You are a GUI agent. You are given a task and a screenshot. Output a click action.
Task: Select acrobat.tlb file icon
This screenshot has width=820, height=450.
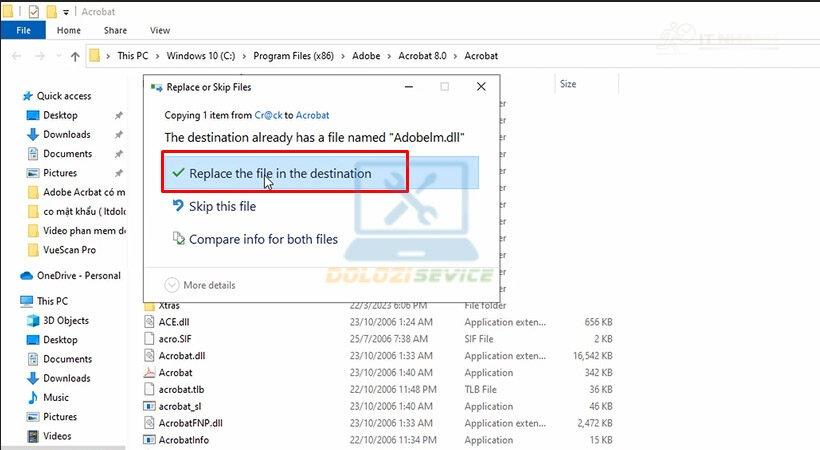click(x=150, y=389)
